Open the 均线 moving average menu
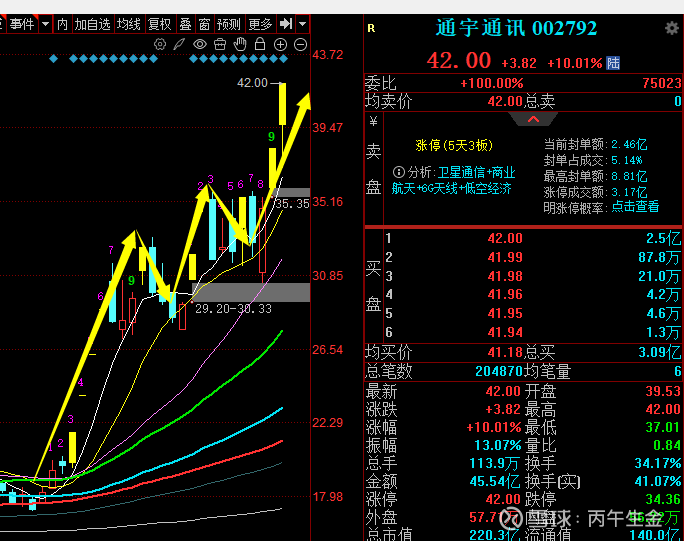 [x=129, y=24]
